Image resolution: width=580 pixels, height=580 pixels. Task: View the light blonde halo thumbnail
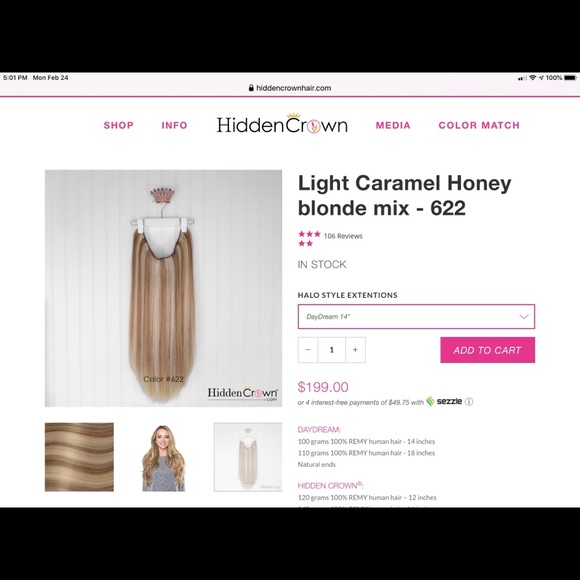tap(248, 457)
